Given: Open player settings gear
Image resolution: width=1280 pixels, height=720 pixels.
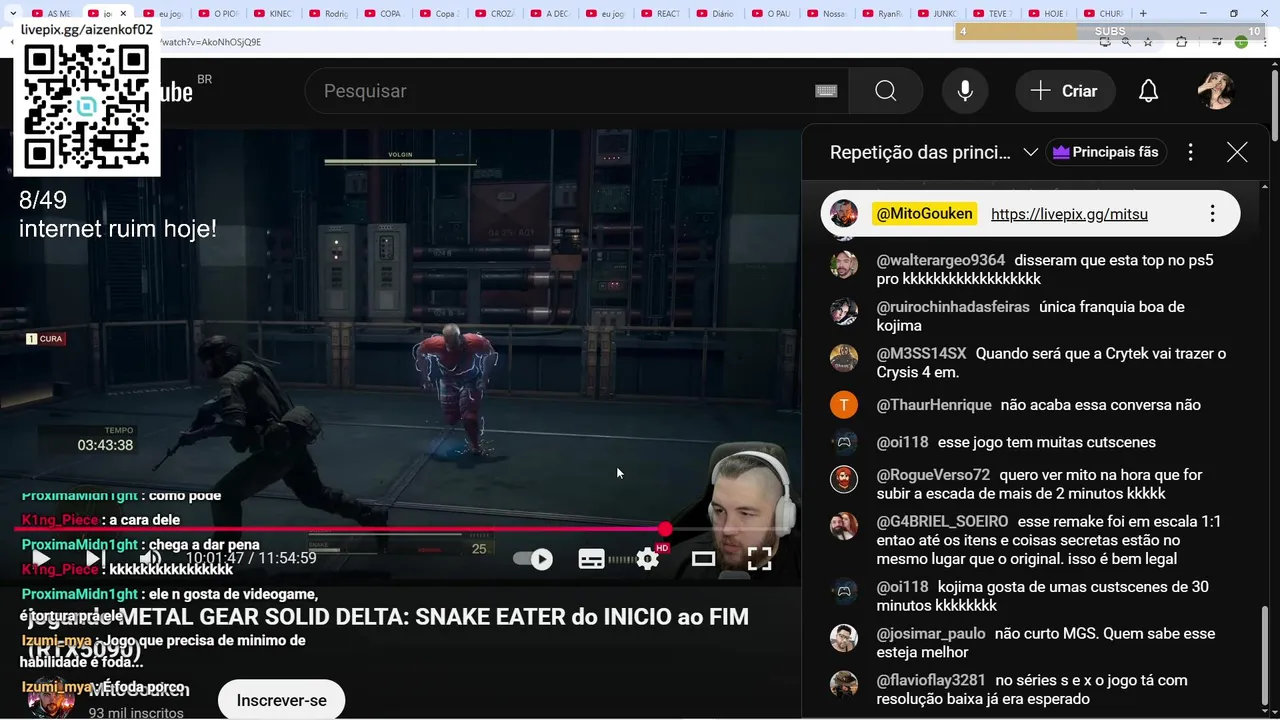Looking at the screenshot, I should pyautogui.click(x=648, y=559).
